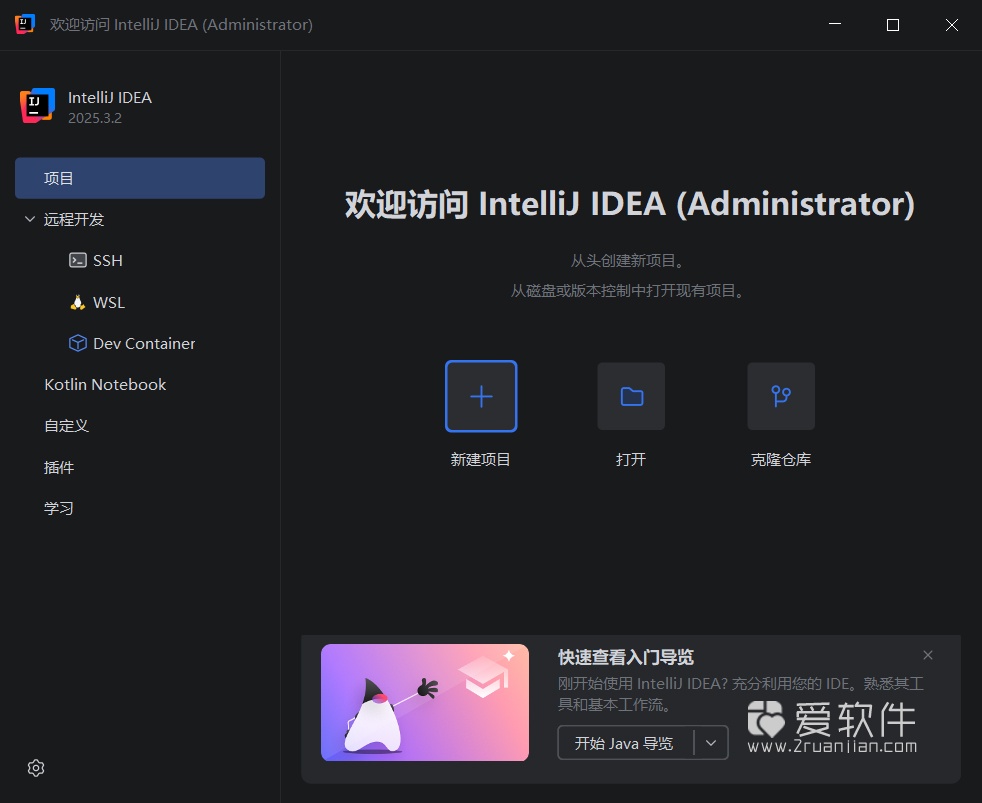Click the Open folder icon
982x803 pixels.
point(631,396)
